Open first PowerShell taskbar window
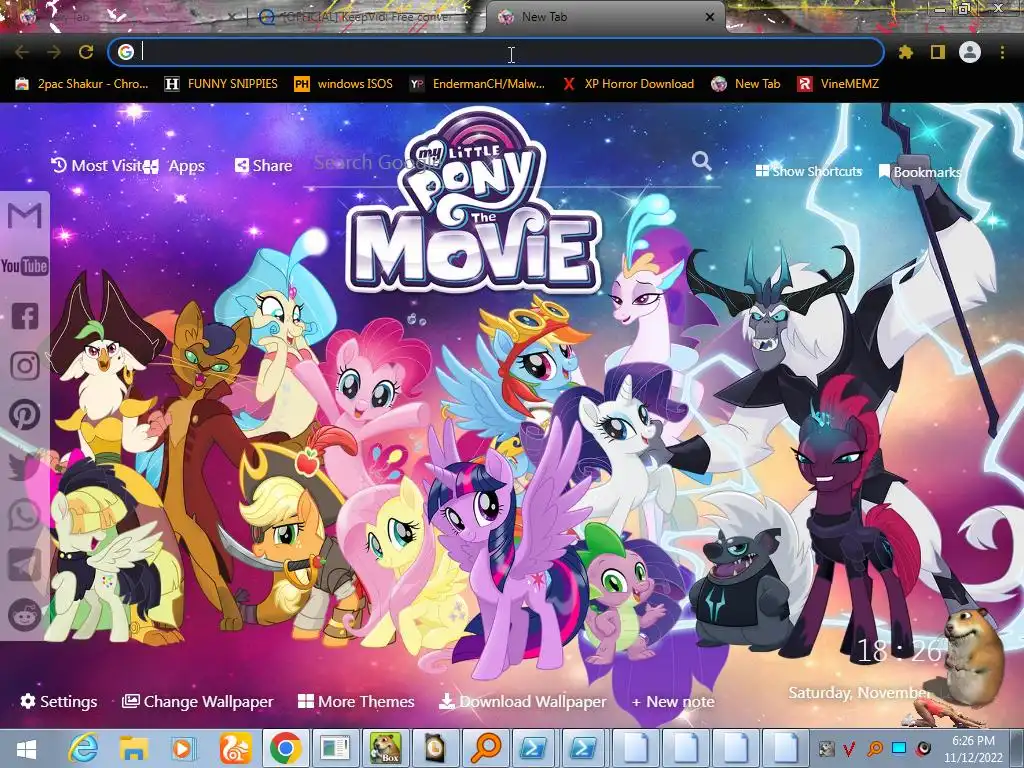 pyautogui.click(x=532, y=749)
